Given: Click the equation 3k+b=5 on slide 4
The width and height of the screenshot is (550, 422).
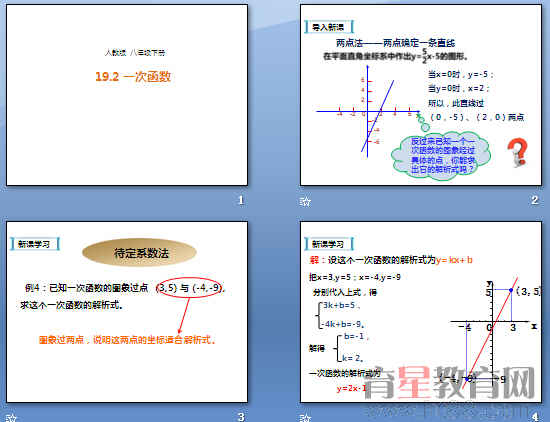Looking at the screenshot, I should pyautogui.click(x=340, y=305).
